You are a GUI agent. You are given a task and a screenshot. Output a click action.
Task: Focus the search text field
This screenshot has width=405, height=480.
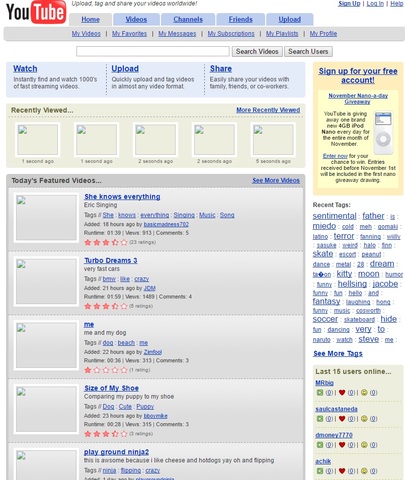pos(153,51)
